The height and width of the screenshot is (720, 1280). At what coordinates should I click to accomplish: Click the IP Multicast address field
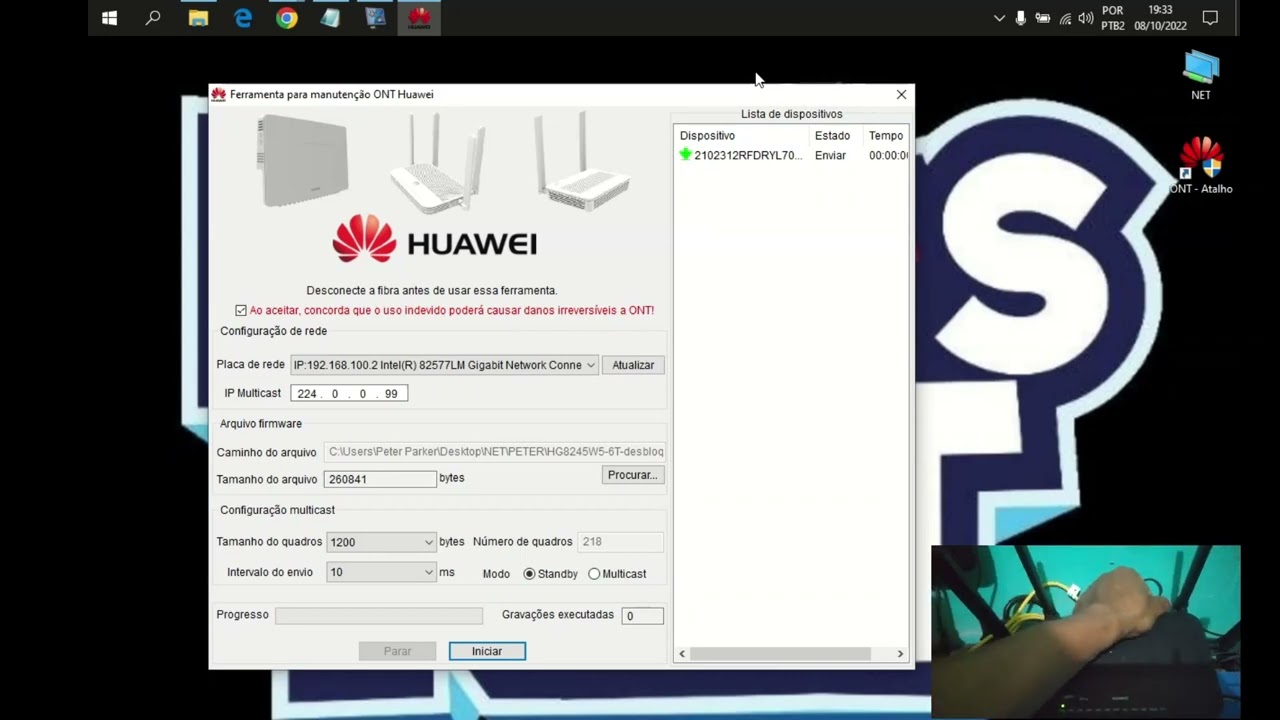coord(349,393)
